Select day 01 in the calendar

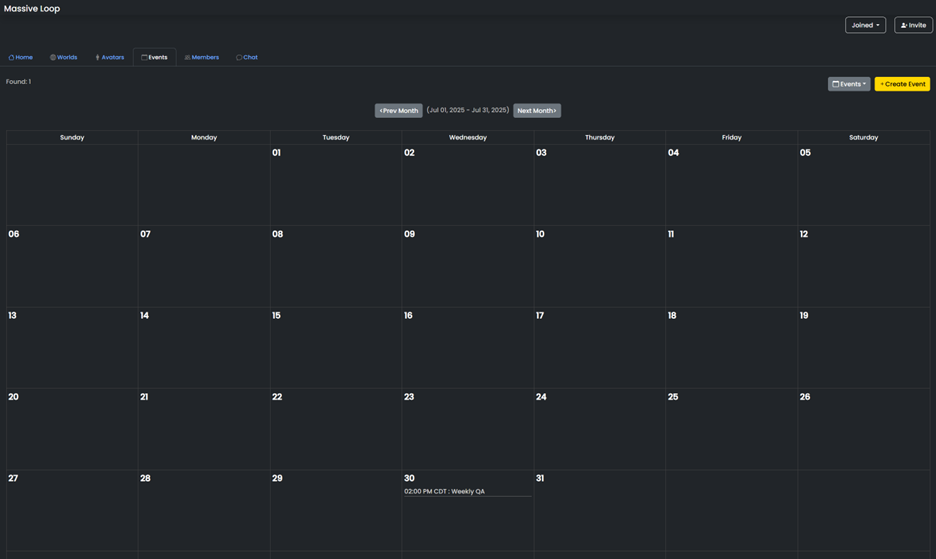point(336,185)
